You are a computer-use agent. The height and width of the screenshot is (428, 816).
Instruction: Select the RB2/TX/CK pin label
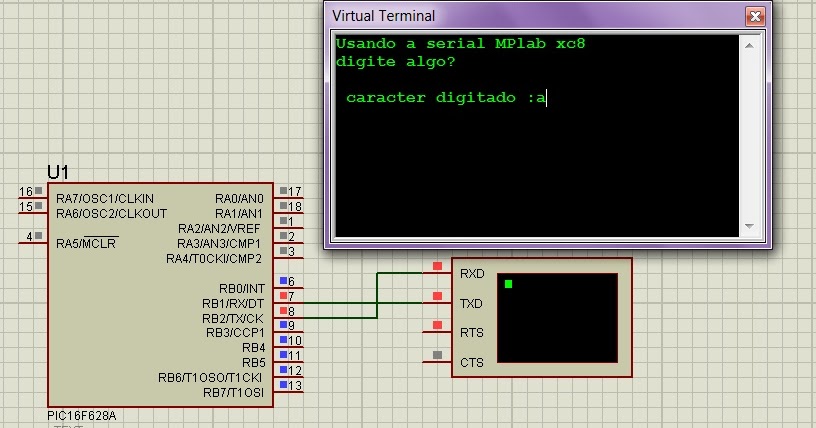pos(233,319)
